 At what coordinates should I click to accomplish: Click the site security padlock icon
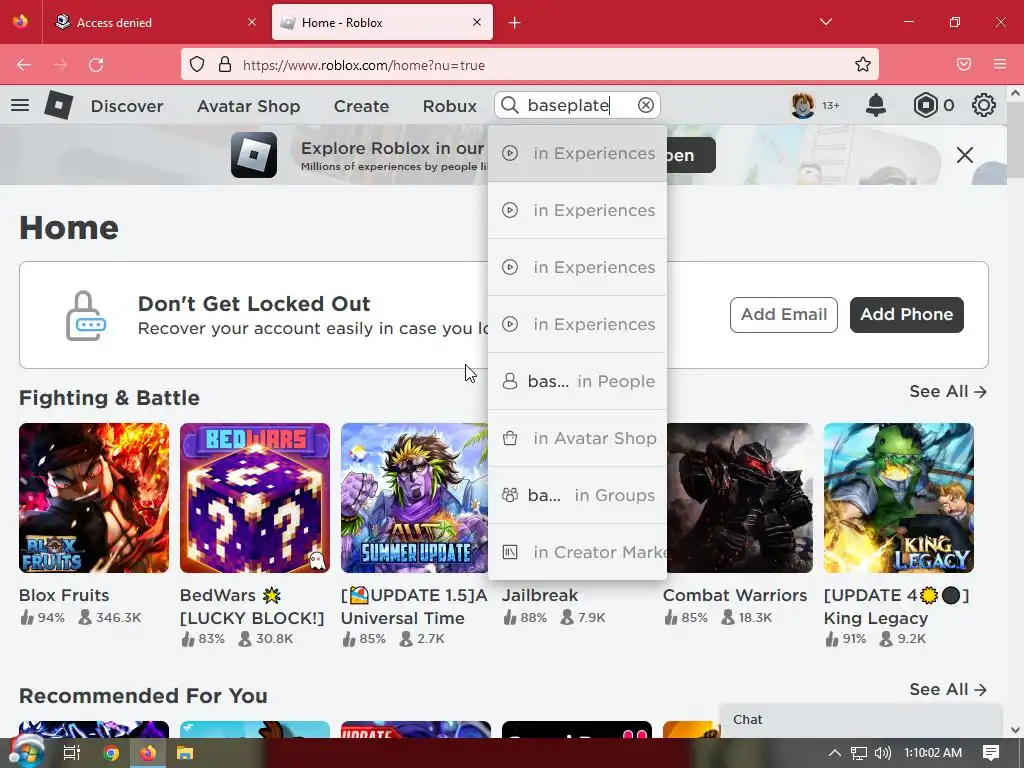click(225, 64)
